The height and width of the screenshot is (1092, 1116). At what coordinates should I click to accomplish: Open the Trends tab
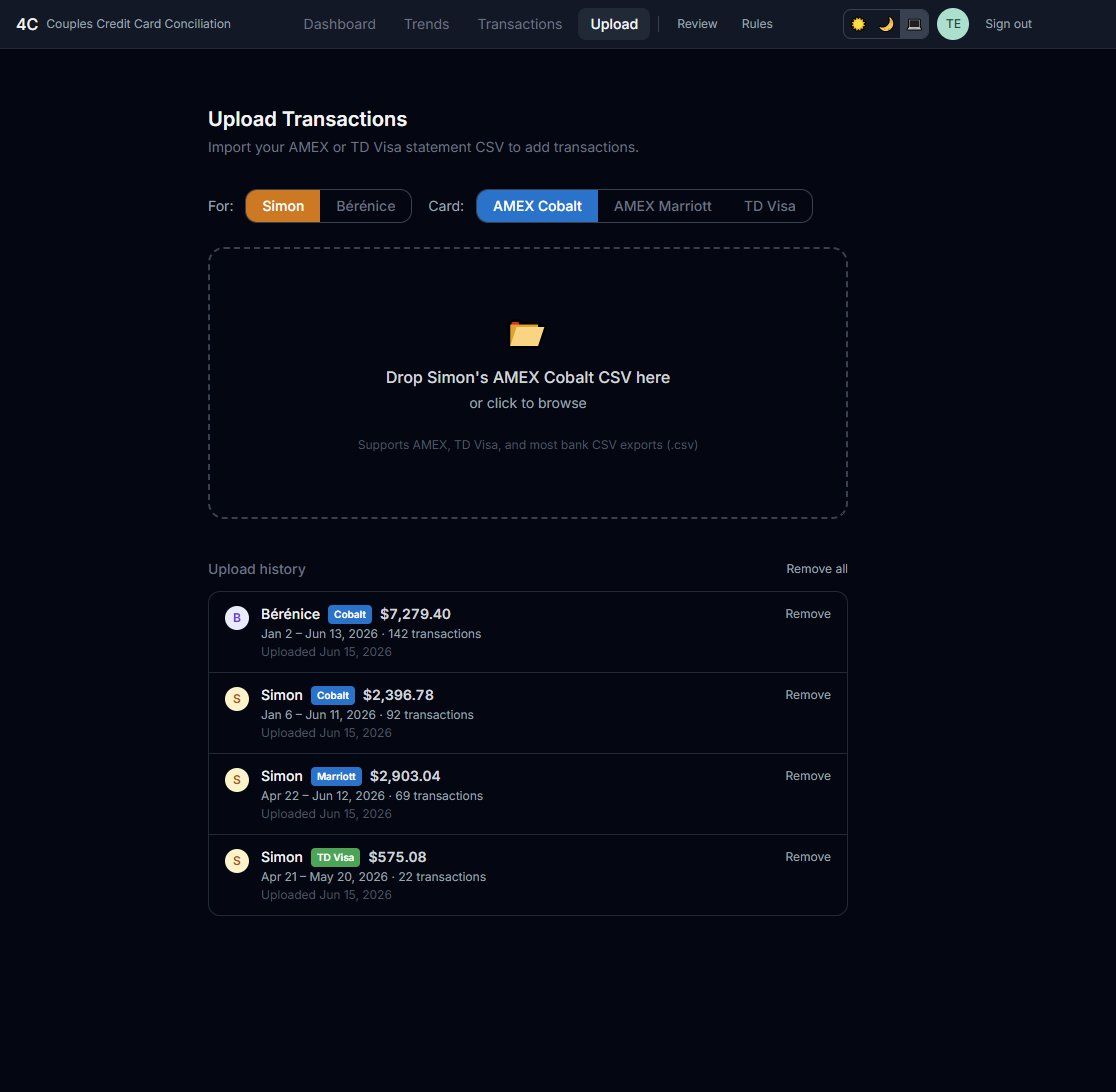[x=426, y=24]
